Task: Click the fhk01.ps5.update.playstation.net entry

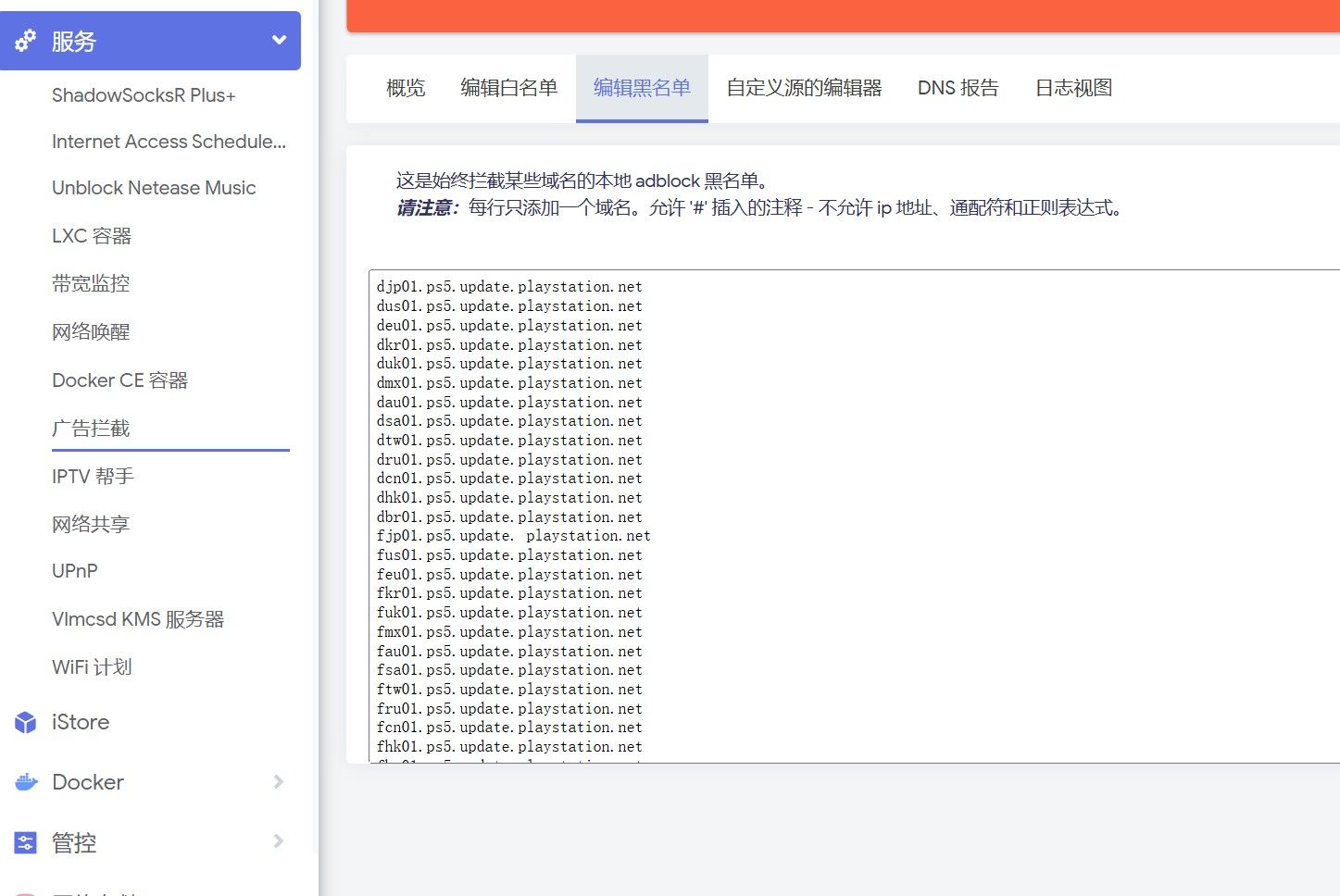Action: click(x=509, y=747)
